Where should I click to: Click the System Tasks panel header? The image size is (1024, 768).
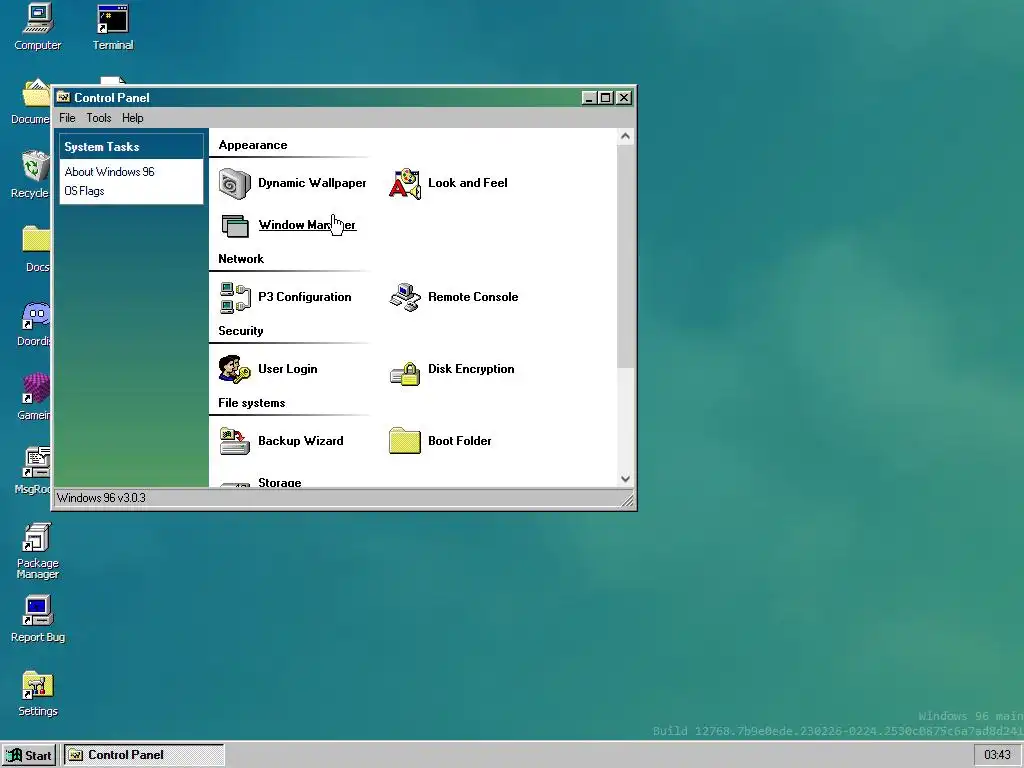pos(131,147)
